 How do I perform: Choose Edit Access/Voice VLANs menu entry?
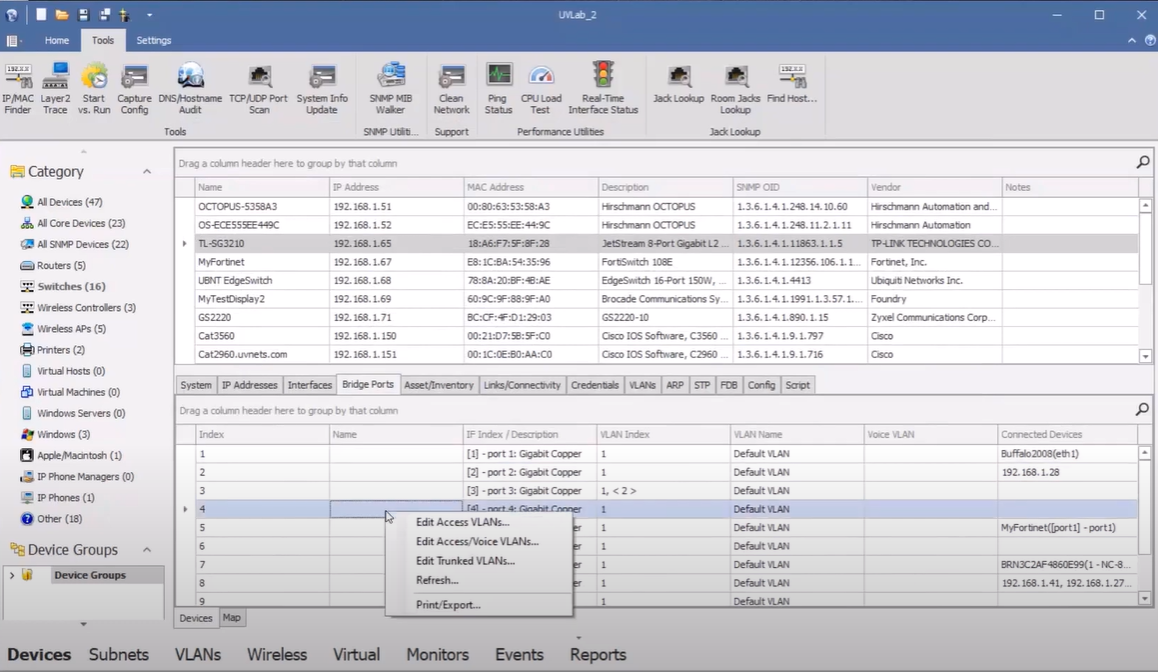point(477,541)
